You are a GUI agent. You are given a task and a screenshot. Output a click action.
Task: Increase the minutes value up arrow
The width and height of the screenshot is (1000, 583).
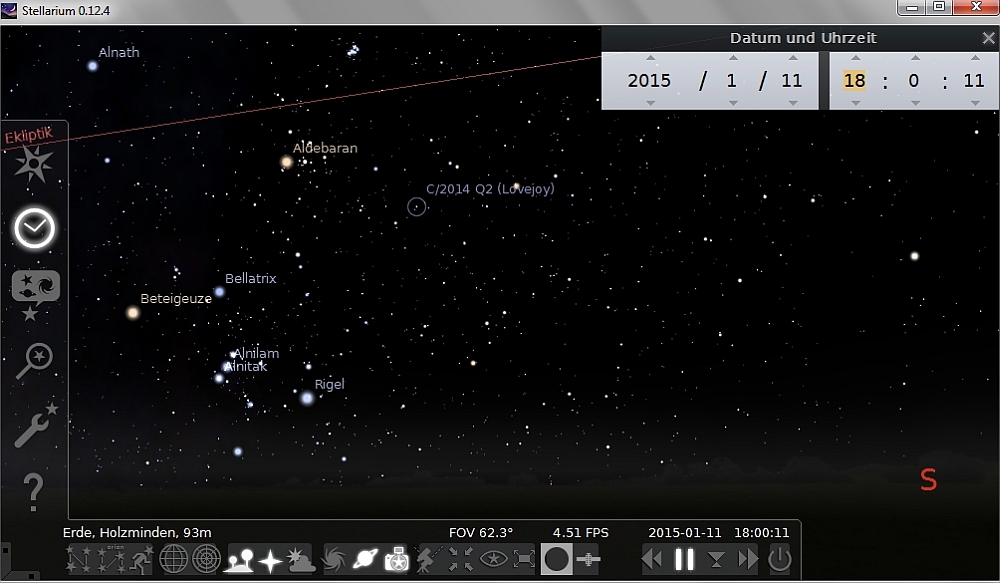pos(915,58)
